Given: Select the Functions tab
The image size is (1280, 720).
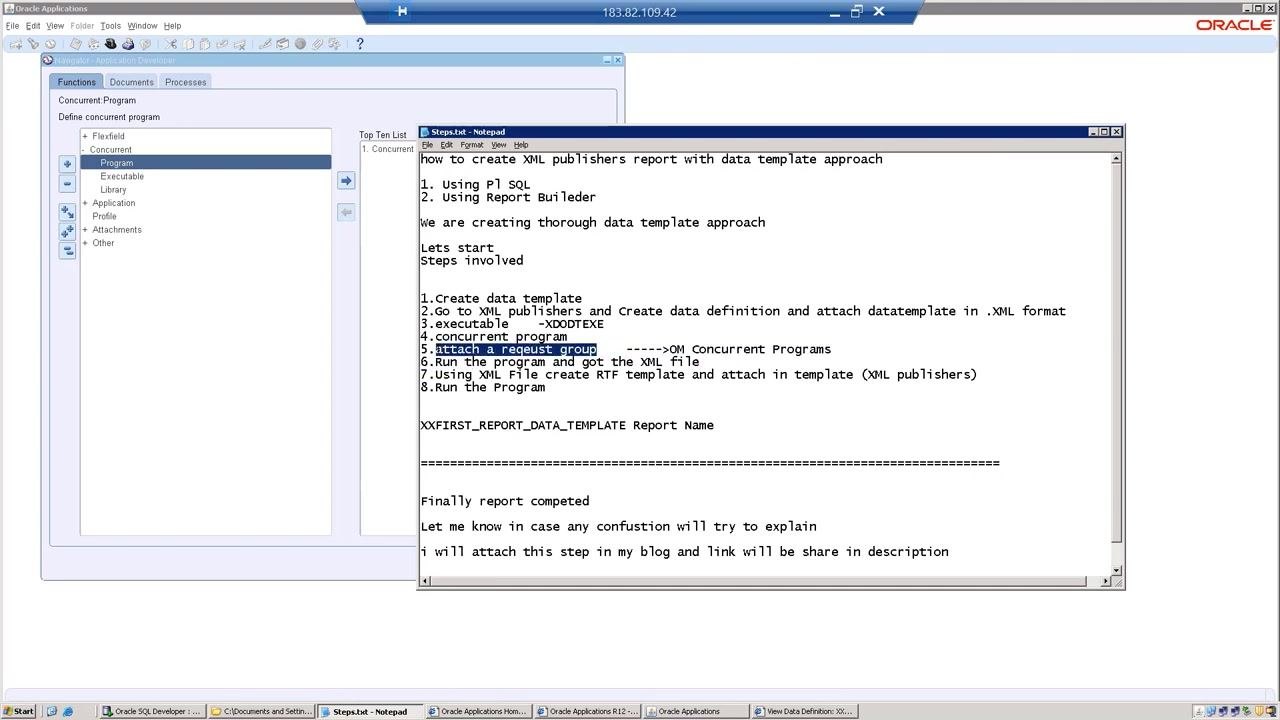Looking at the screenshot, I should [77, 82].
